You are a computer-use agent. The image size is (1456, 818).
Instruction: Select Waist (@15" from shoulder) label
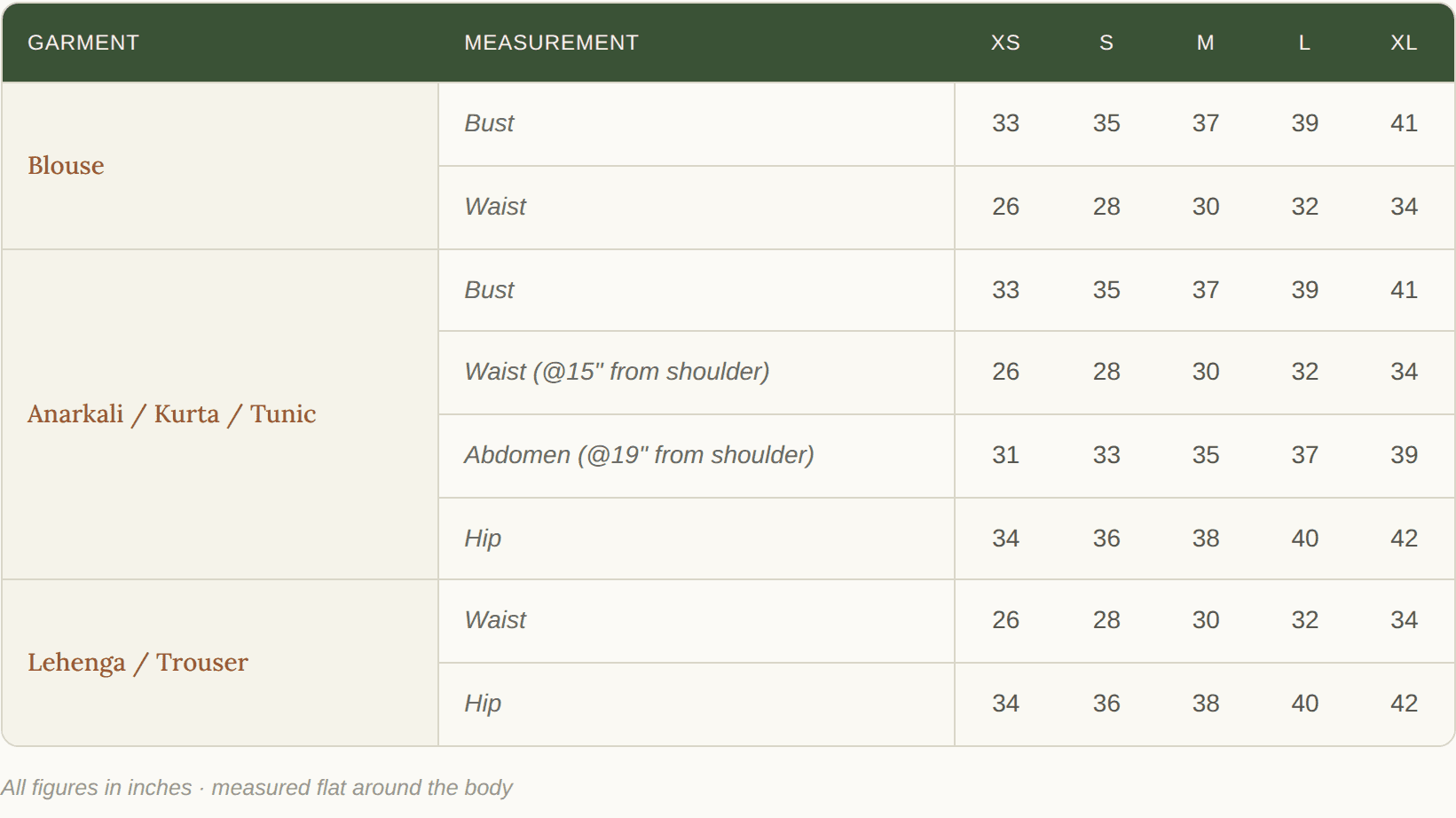[617, 372]
